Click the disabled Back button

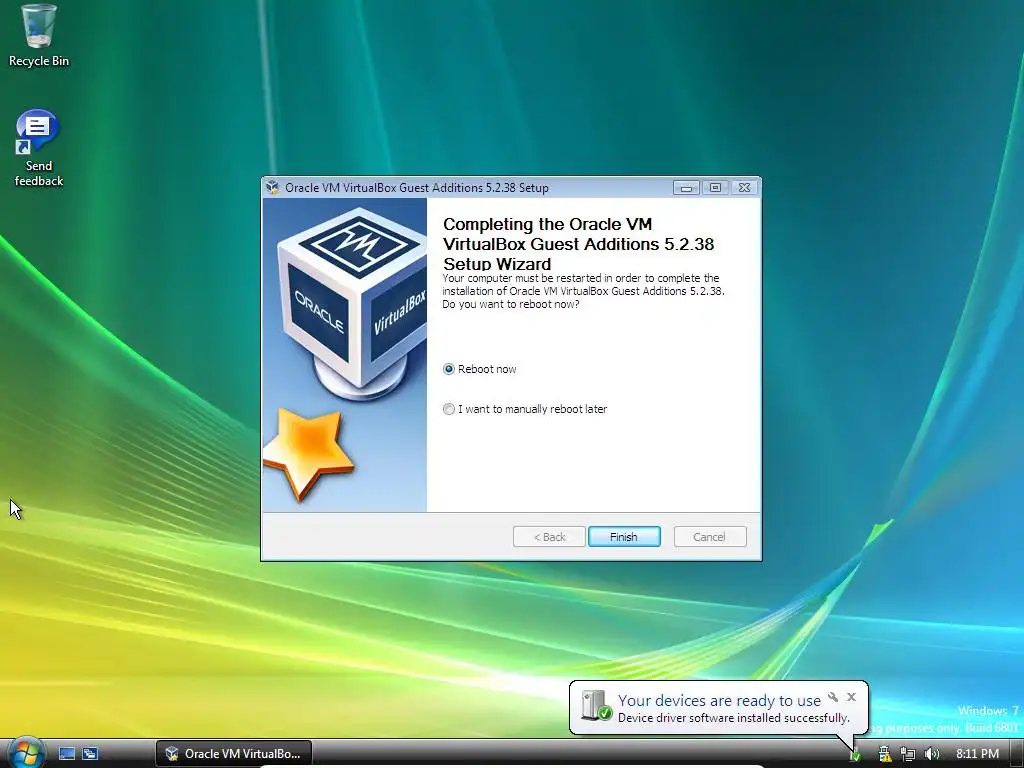549,537
